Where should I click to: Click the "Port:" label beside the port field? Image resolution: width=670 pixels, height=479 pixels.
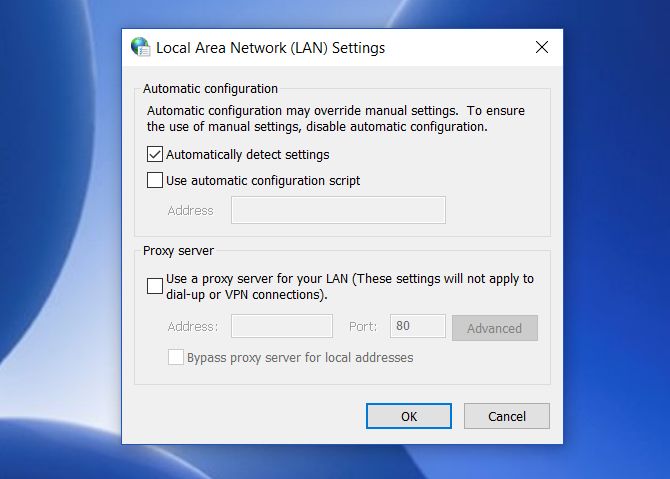coord(363,326)
